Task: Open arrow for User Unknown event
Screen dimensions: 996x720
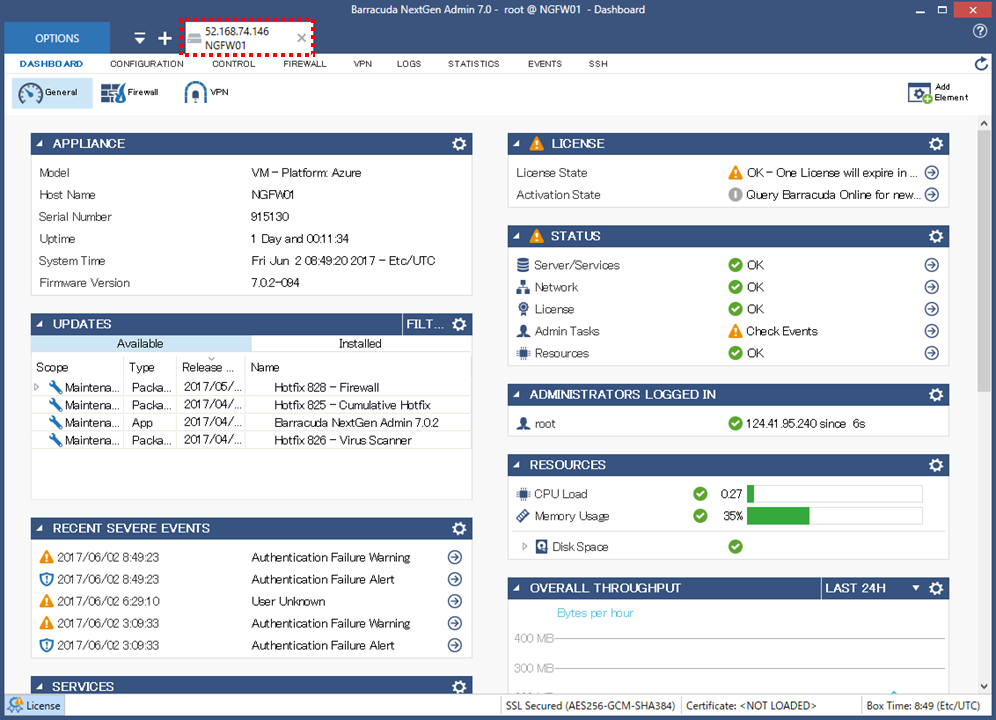Action: point(455,601)
